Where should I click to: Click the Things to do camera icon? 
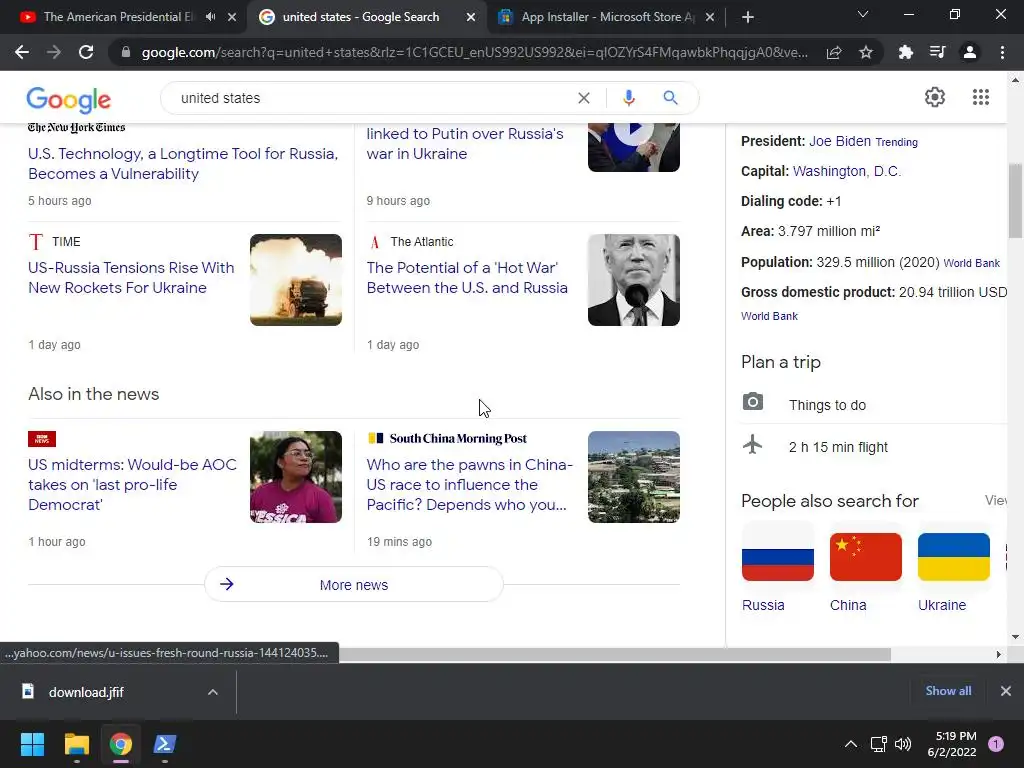click(x=752, y=402)
